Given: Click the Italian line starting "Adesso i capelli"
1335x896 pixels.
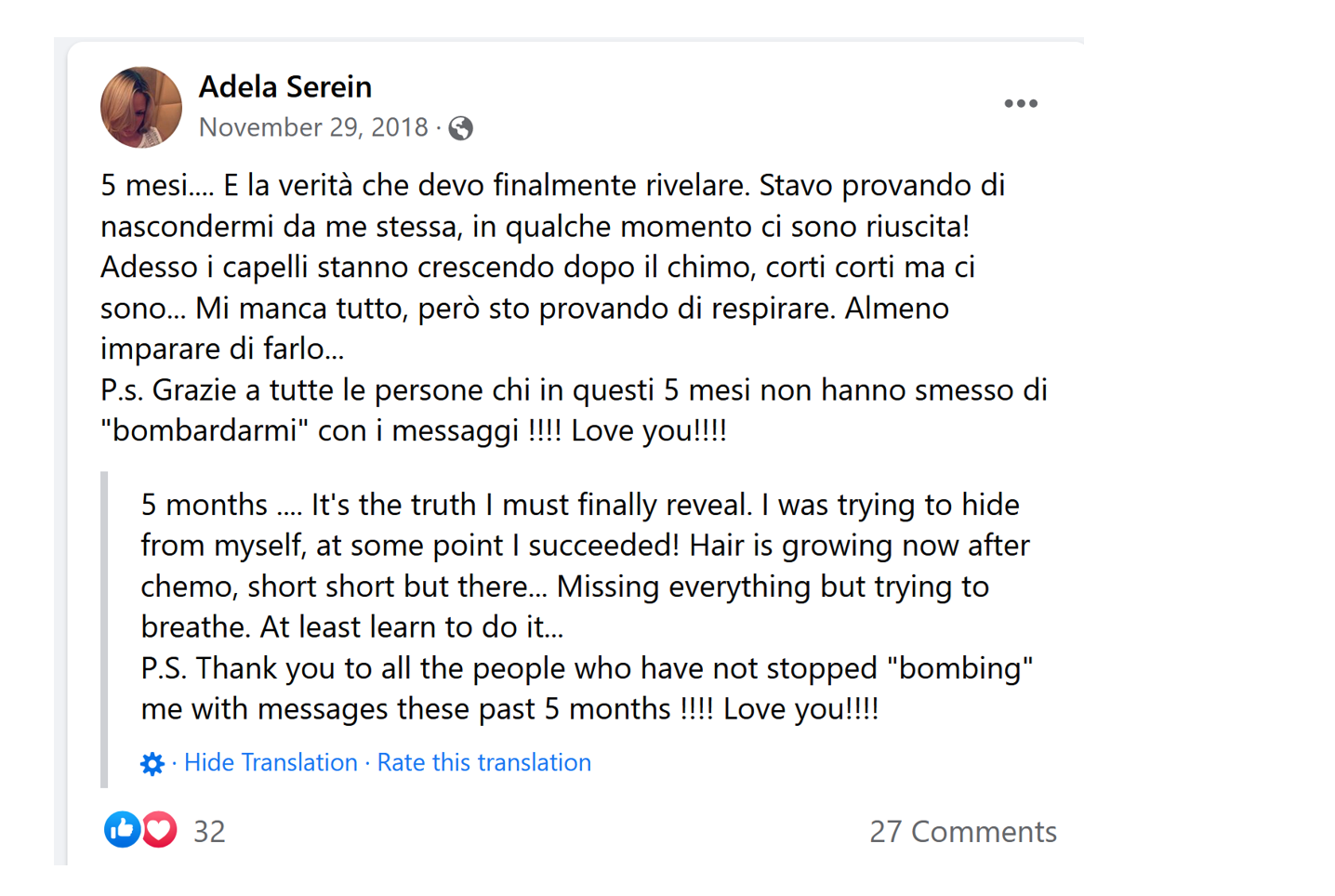Looking at the screenshot, I should point(537,267).
